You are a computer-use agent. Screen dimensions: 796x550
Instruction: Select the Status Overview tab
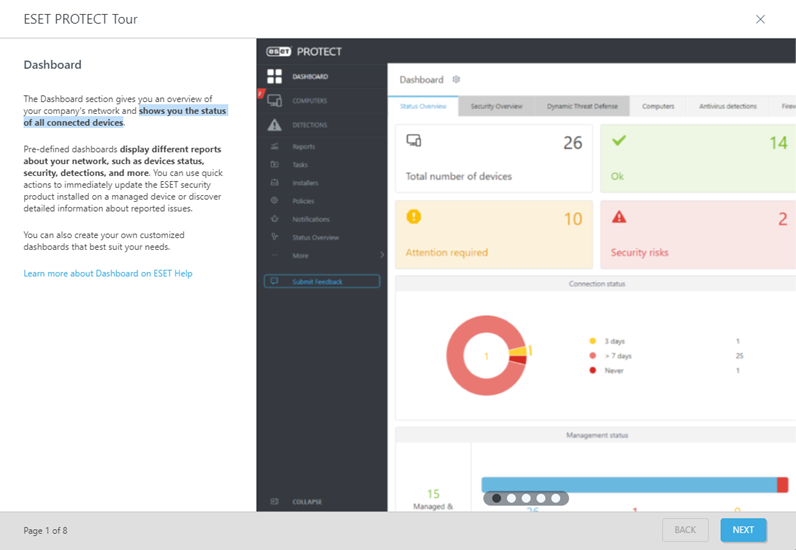423,106
